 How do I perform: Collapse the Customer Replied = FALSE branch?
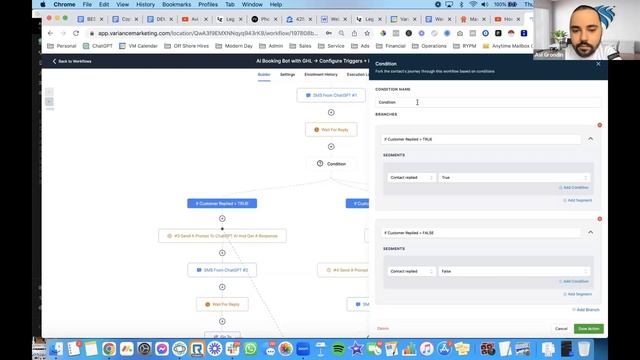591,232
